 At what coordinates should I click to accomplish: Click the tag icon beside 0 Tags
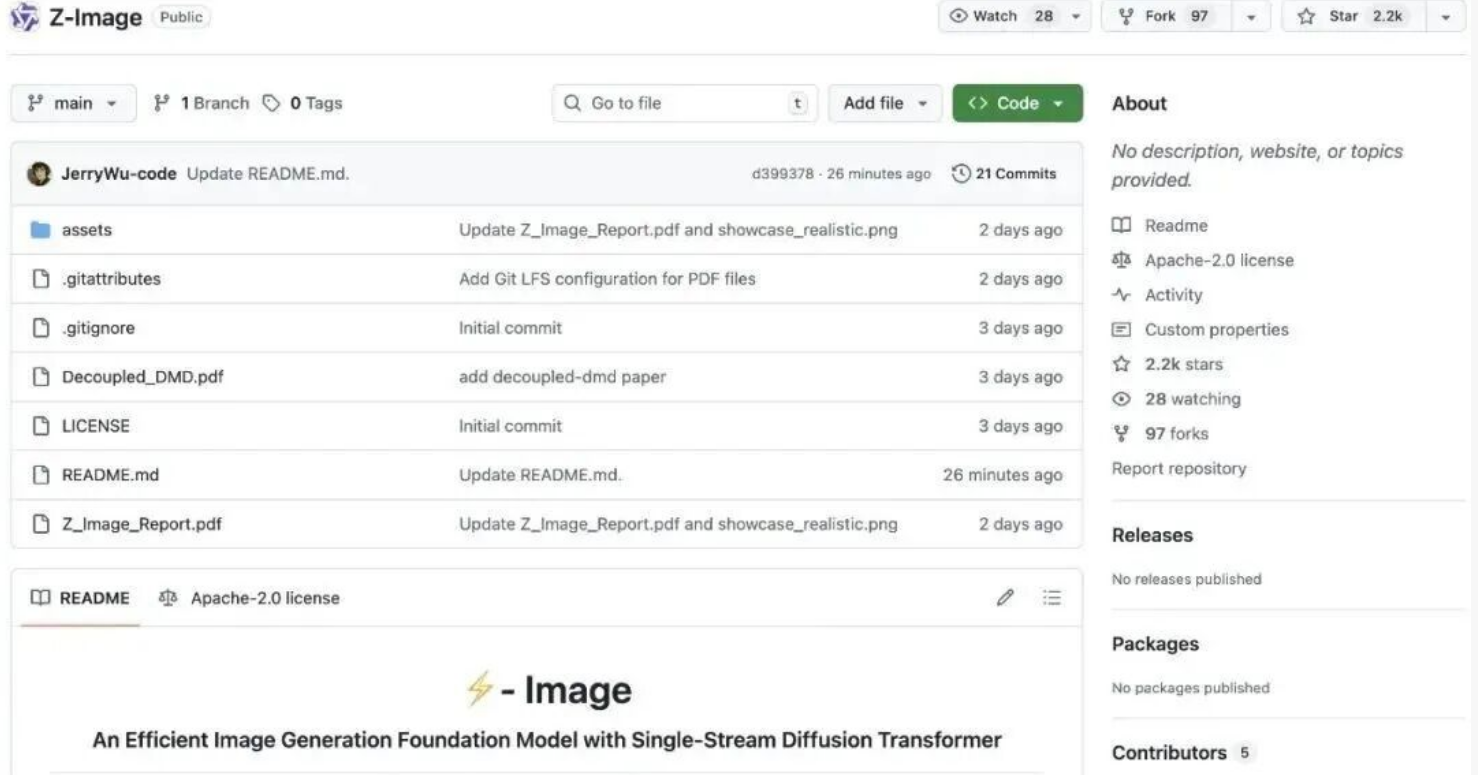[271, 103]
